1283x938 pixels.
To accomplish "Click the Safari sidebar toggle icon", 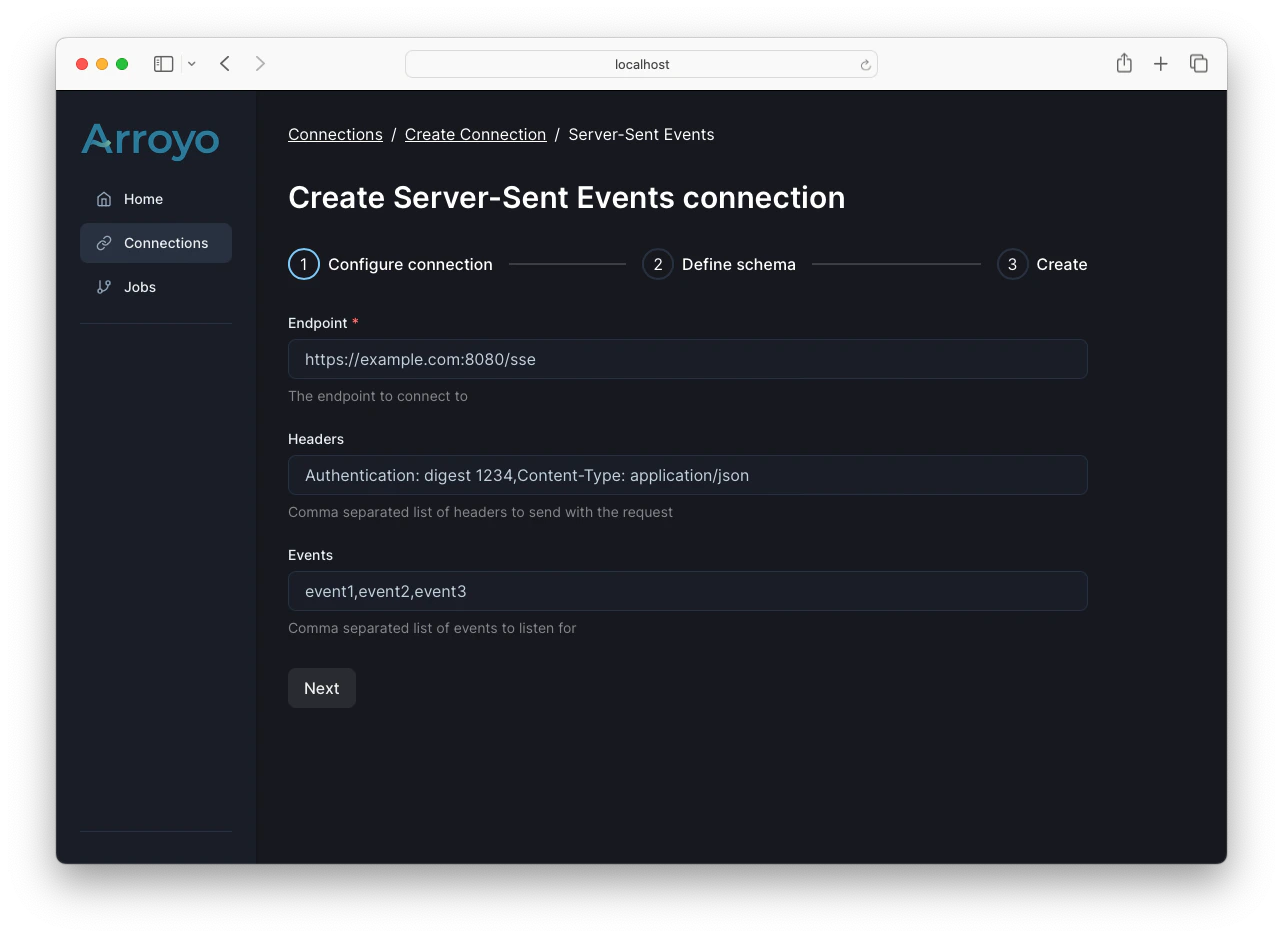I will pyautogui.click(x=162, y=63).
